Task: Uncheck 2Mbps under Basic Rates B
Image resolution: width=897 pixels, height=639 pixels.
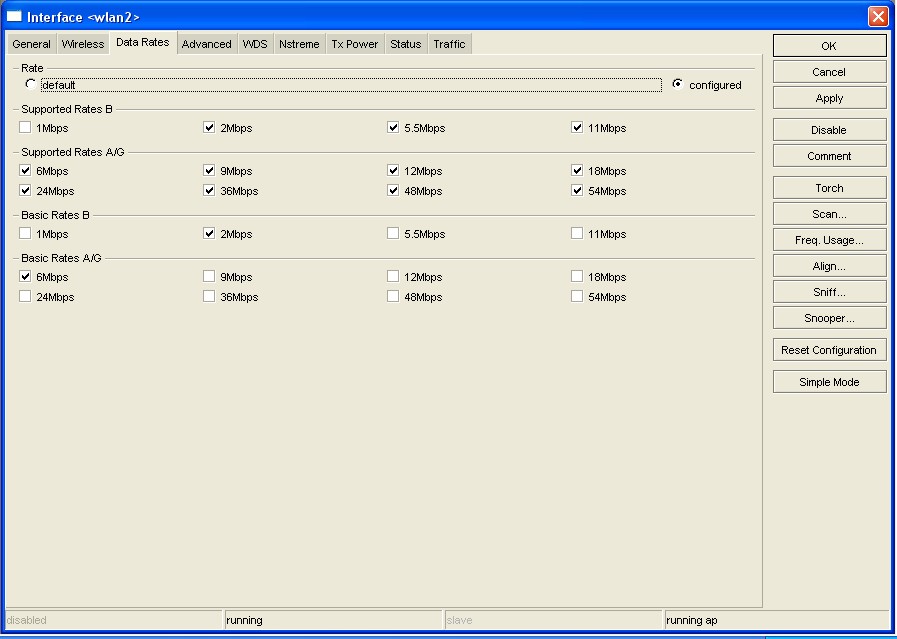Action: pyautogui.click(x=209, y=233)
